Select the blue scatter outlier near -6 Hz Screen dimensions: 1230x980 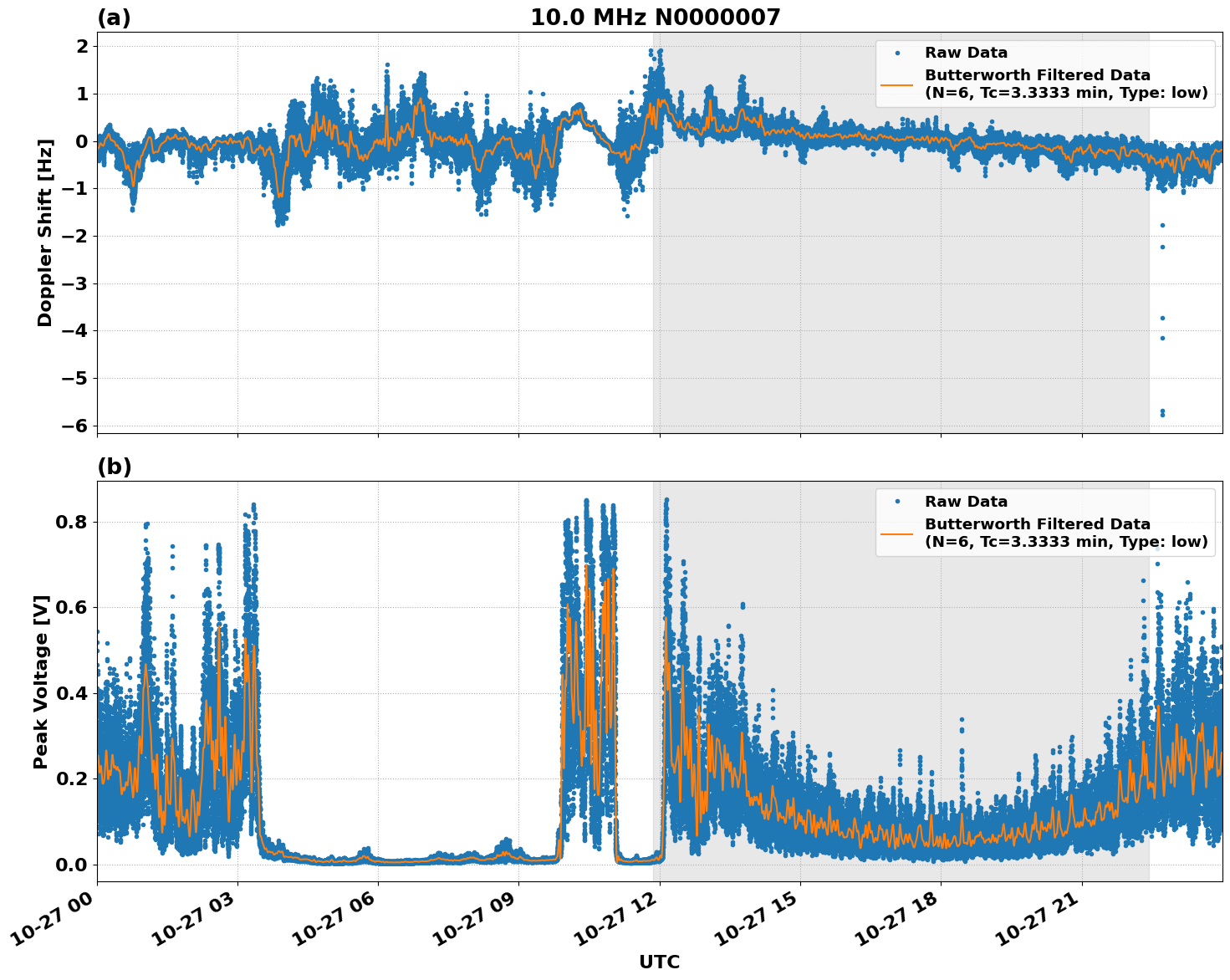click(1162, 412)
